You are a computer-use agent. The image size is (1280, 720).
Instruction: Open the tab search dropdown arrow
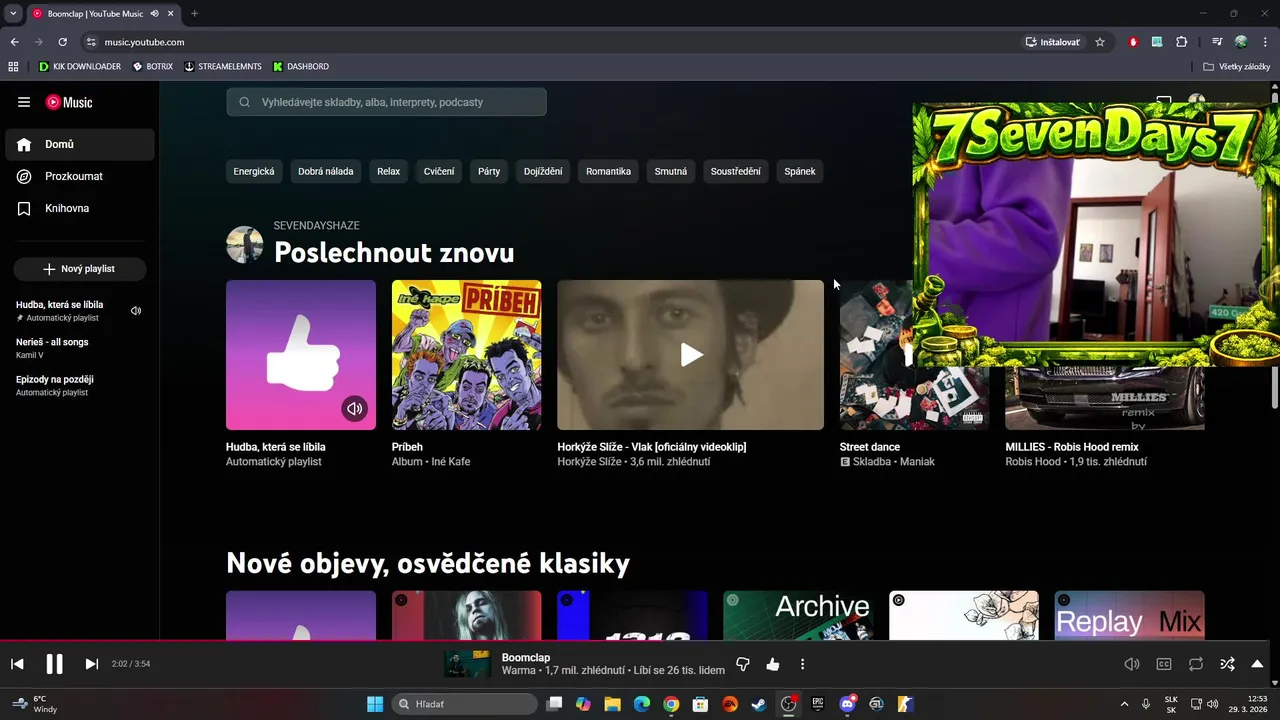click(13, 13)
